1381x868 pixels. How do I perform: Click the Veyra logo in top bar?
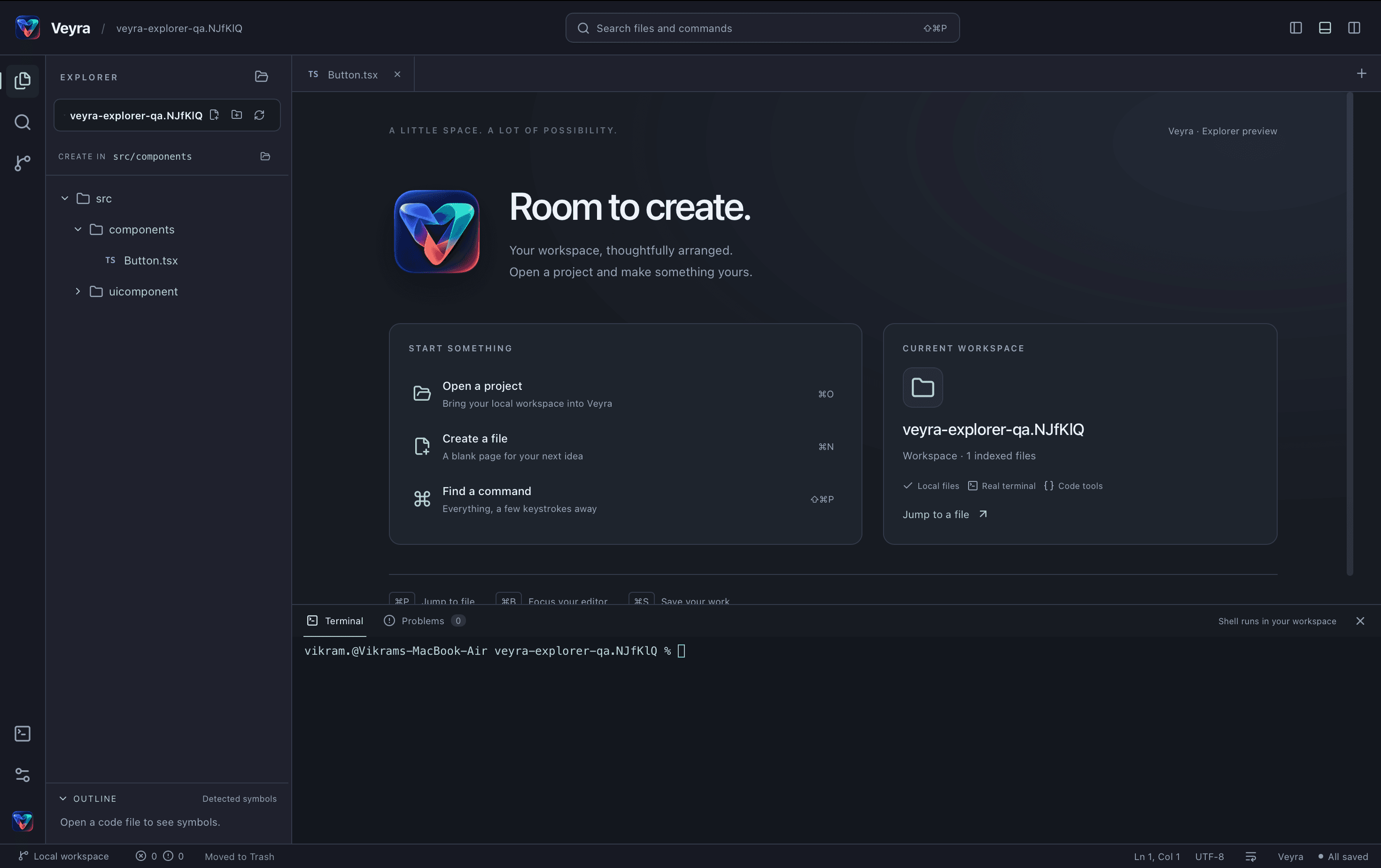[28, 28]
